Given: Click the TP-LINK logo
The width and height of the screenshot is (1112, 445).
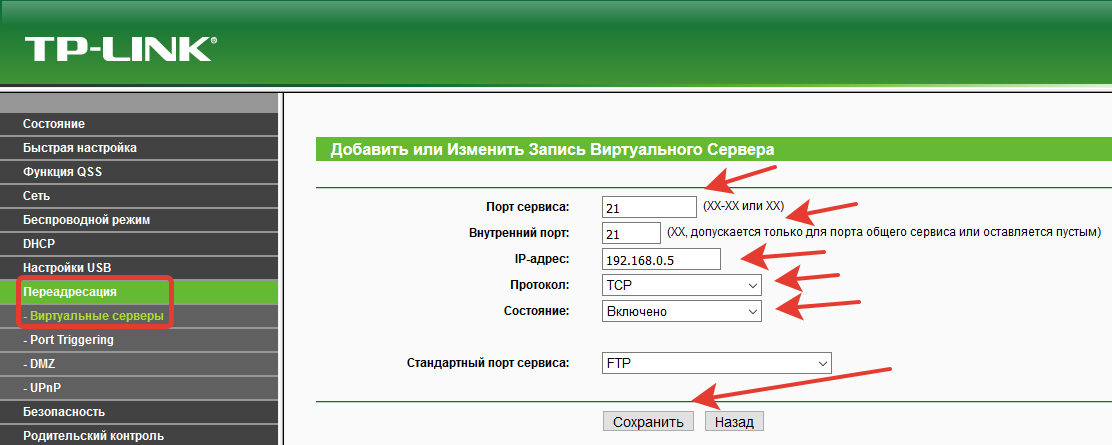Looking at the screenshot, I should click(x=120, y=49).
